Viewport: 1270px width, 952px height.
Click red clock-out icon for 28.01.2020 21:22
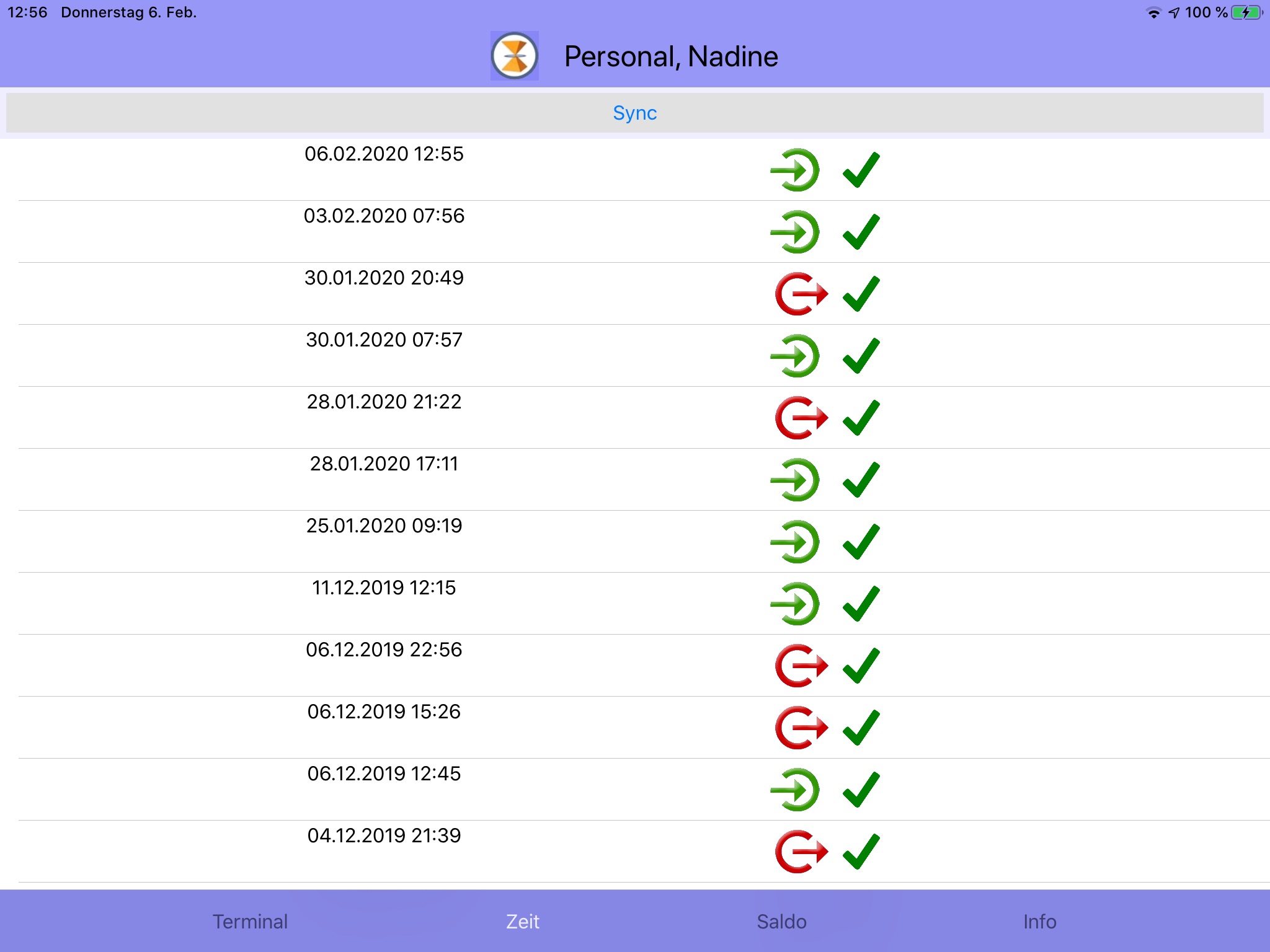(801, 418)
